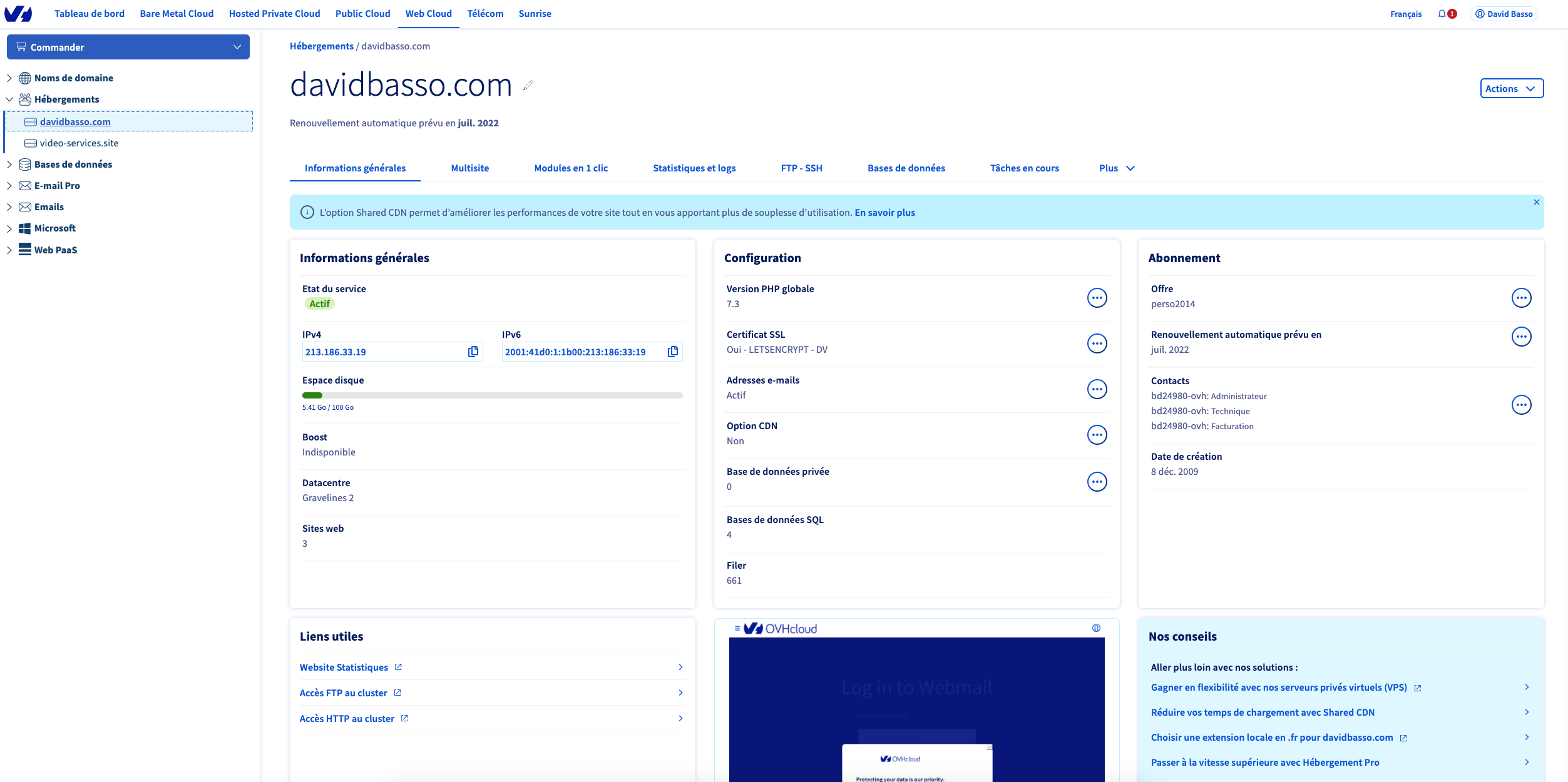Open options menu for Certificat SSL

tap(1097, 343)
